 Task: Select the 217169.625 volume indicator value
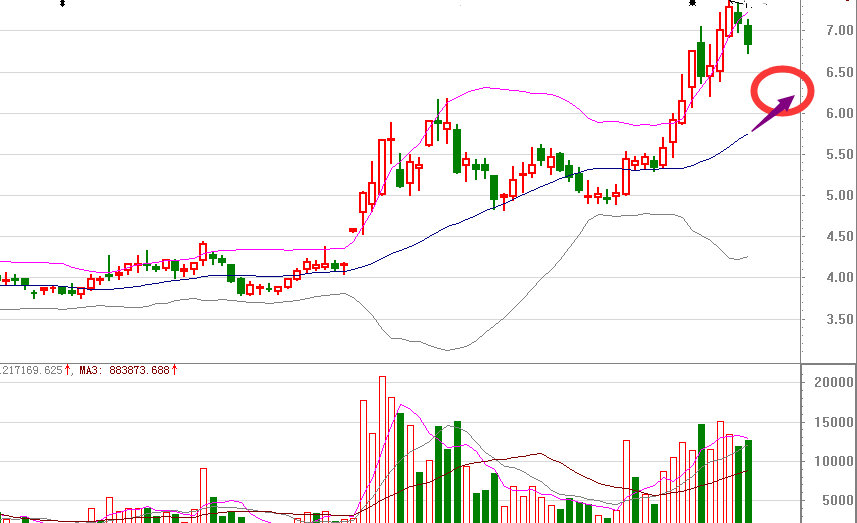pyautogui.click(x=34, y=371)
